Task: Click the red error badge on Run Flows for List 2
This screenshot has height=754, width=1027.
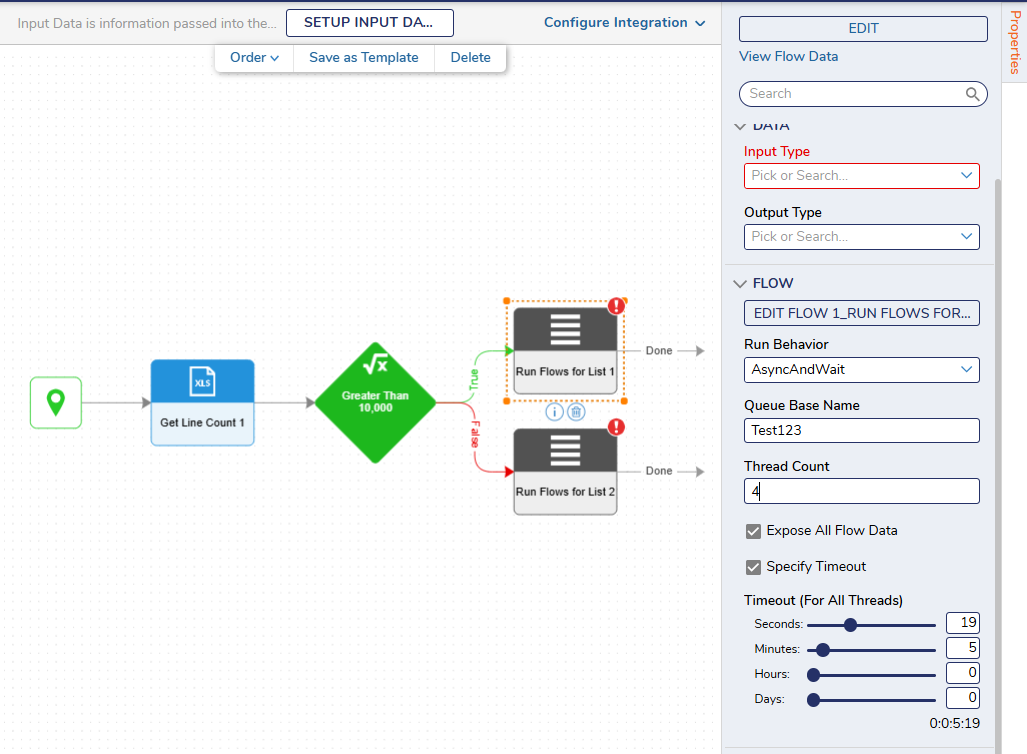Action: coord(616,427)
